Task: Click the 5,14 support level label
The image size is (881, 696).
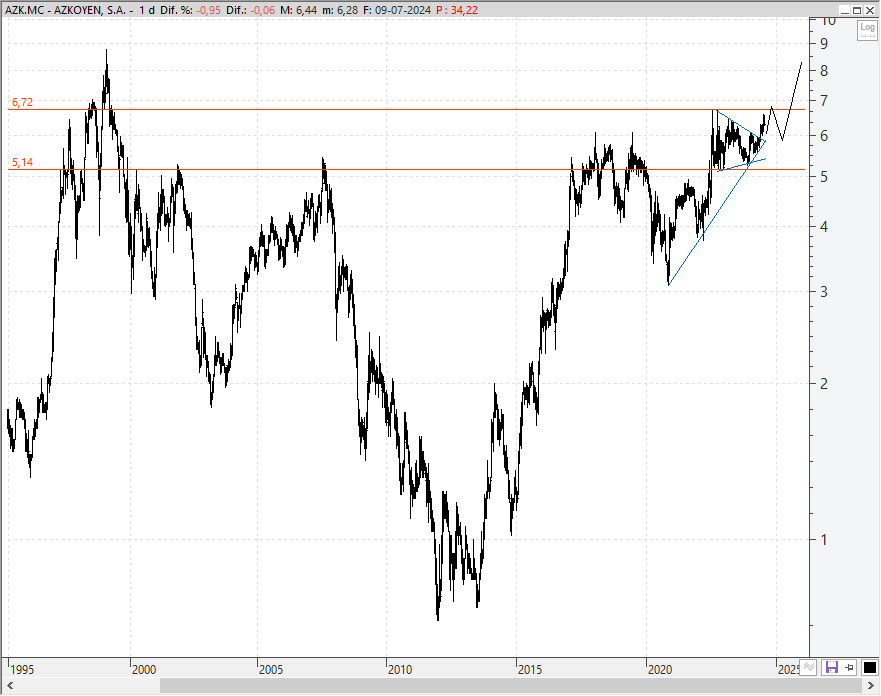Action: click(22, 162)
